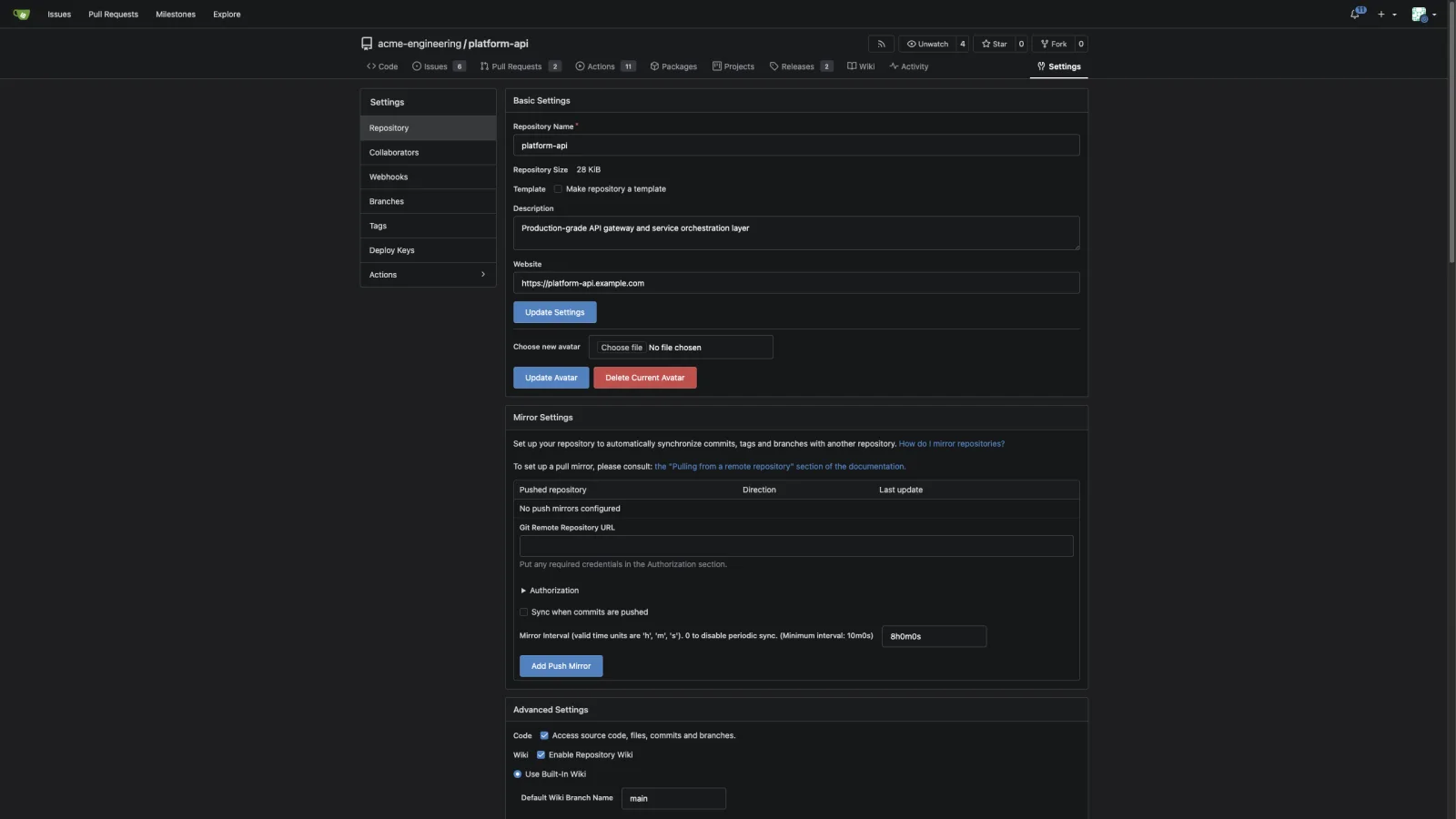Open the platform-api repository link
The image size is (1456, 819).
pyautogui.click(x=498, y=44)
